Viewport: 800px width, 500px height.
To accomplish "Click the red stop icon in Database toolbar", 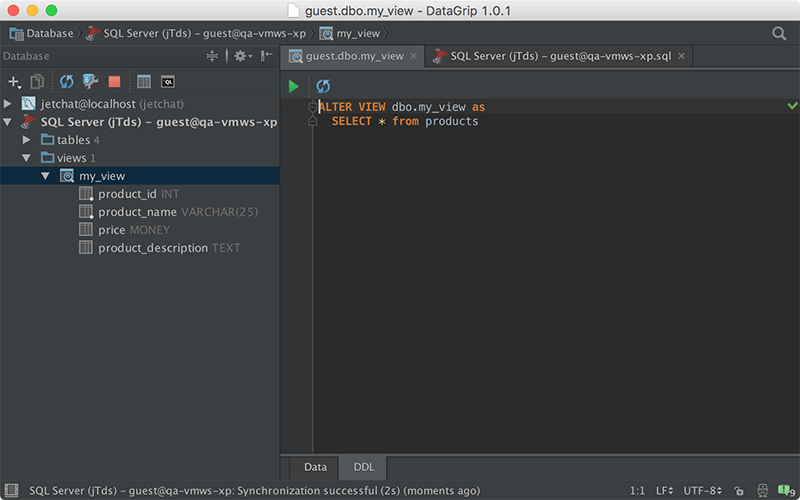I will pos(114,82).
